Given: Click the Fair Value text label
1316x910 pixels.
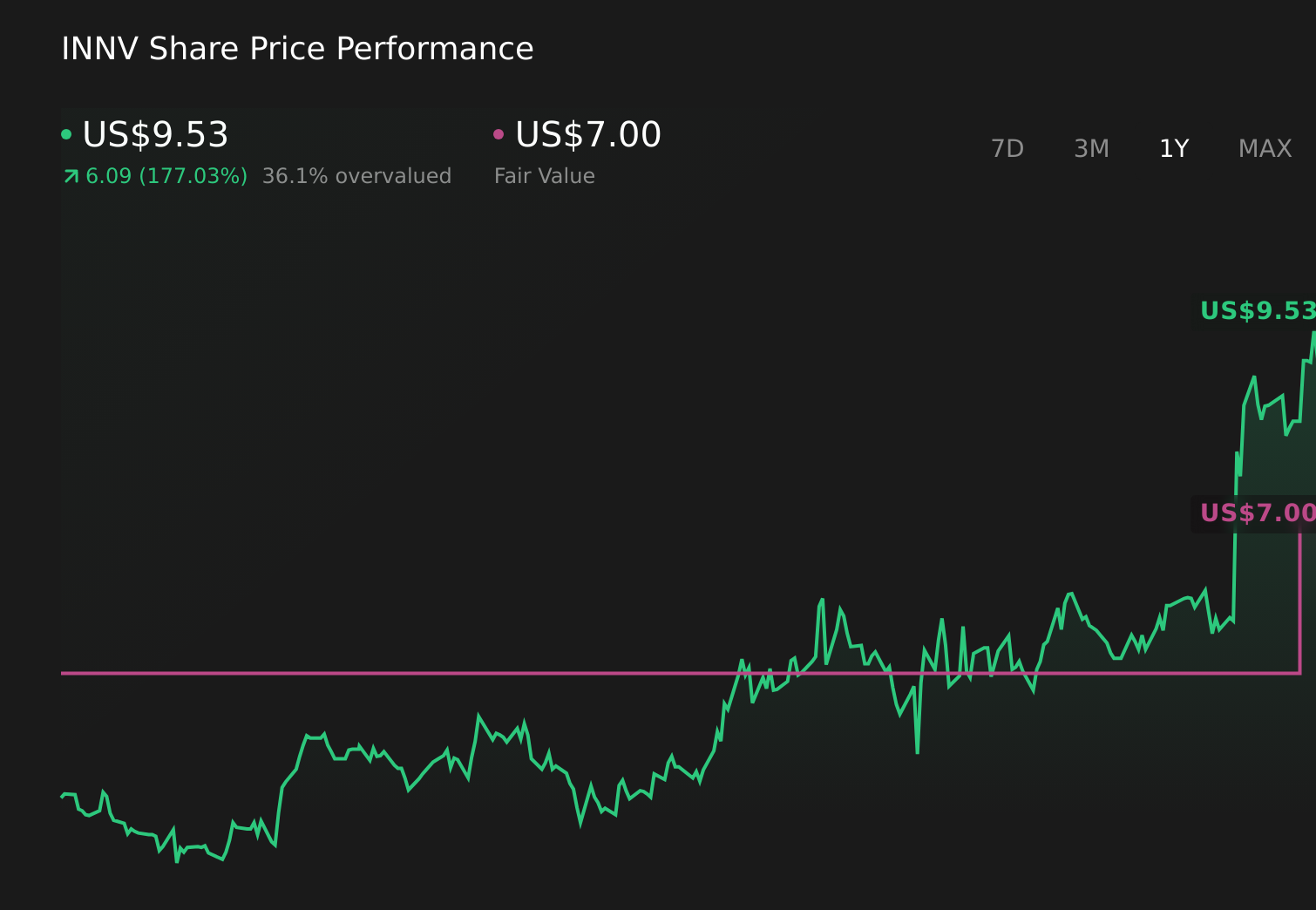Looking at the screenshot, I should (x=544, y=176).
